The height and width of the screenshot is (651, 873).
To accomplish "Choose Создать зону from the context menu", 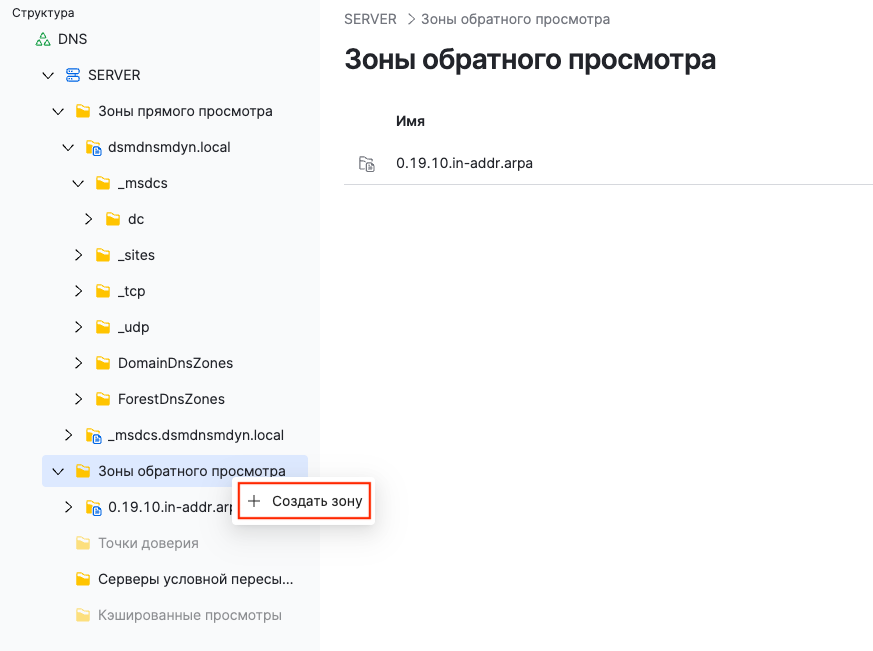I will (x=305, y=501).
